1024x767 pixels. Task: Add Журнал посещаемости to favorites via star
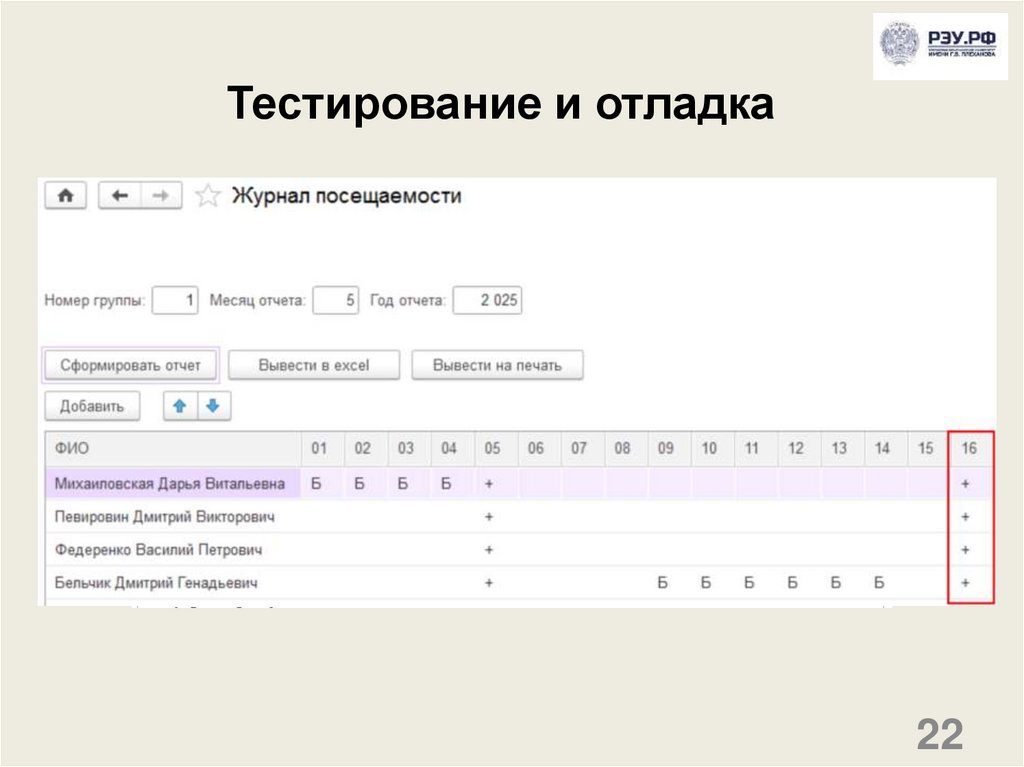point(207,195)
